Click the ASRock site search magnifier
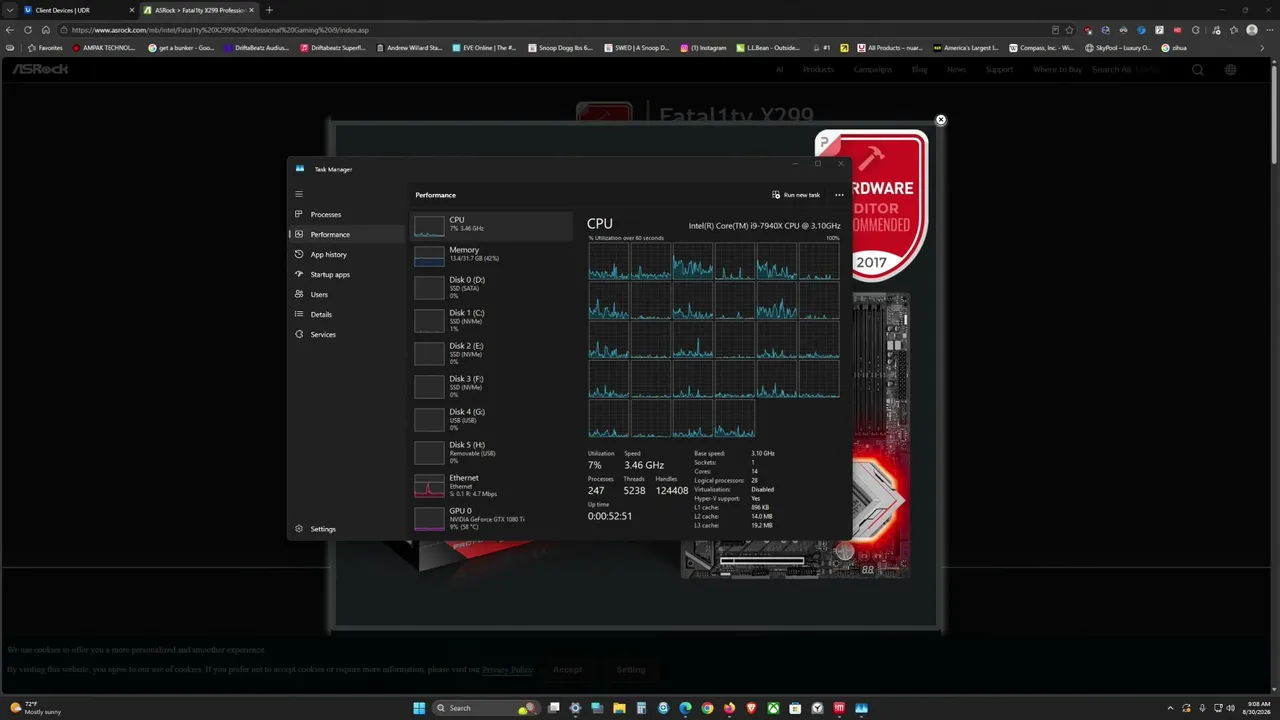This screenshot has width=1280, height=720. click(1198, 70)
